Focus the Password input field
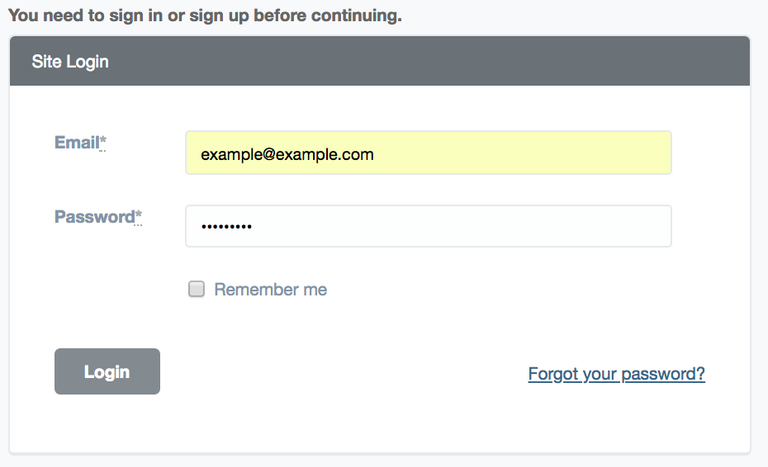This screenshot has width=768, height=467. tap(428, 226)
